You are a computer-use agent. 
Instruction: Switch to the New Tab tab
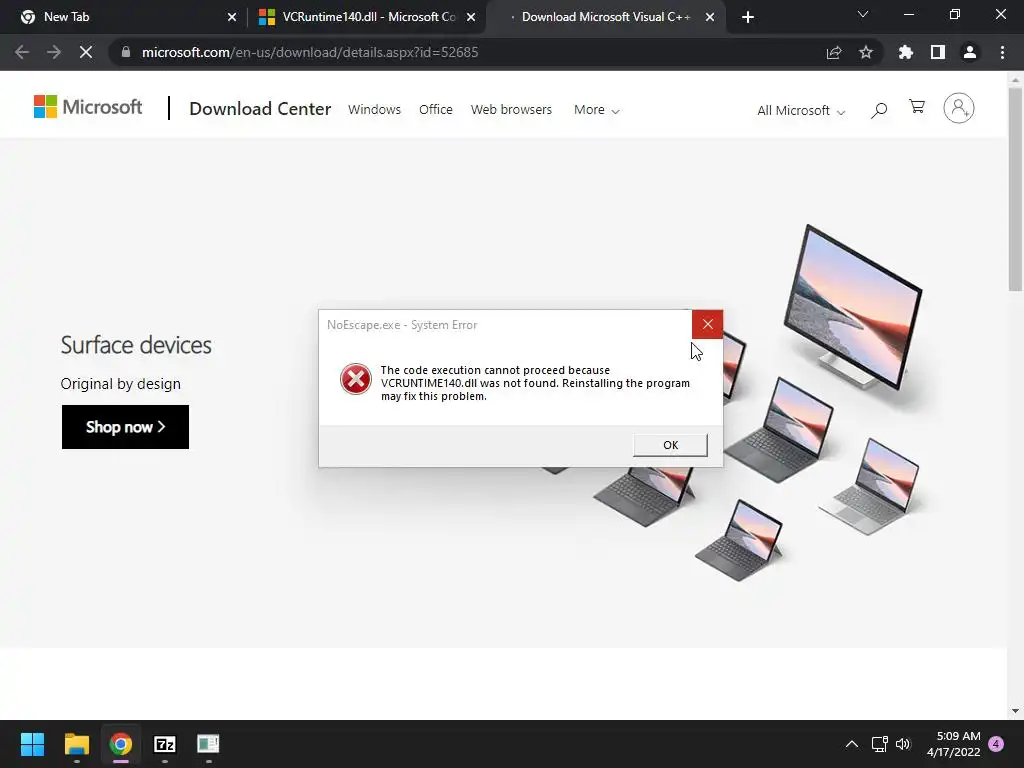point(124,17)
